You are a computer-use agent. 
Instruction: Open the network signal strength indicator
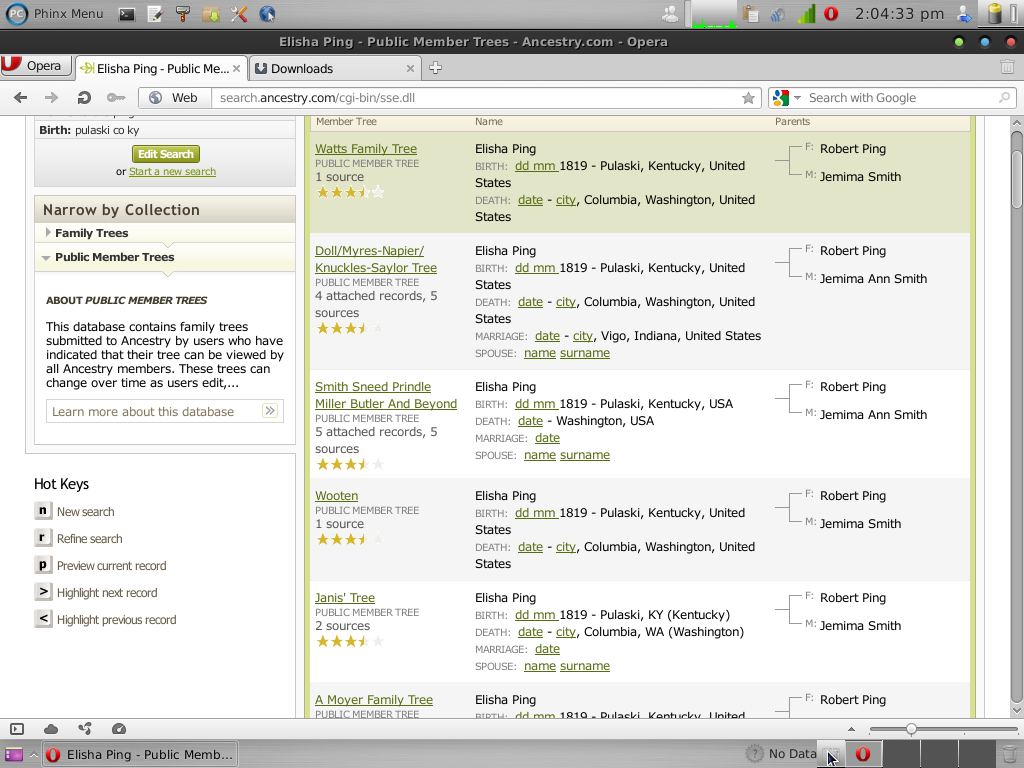pyautogui.click(x=807, y=14)
